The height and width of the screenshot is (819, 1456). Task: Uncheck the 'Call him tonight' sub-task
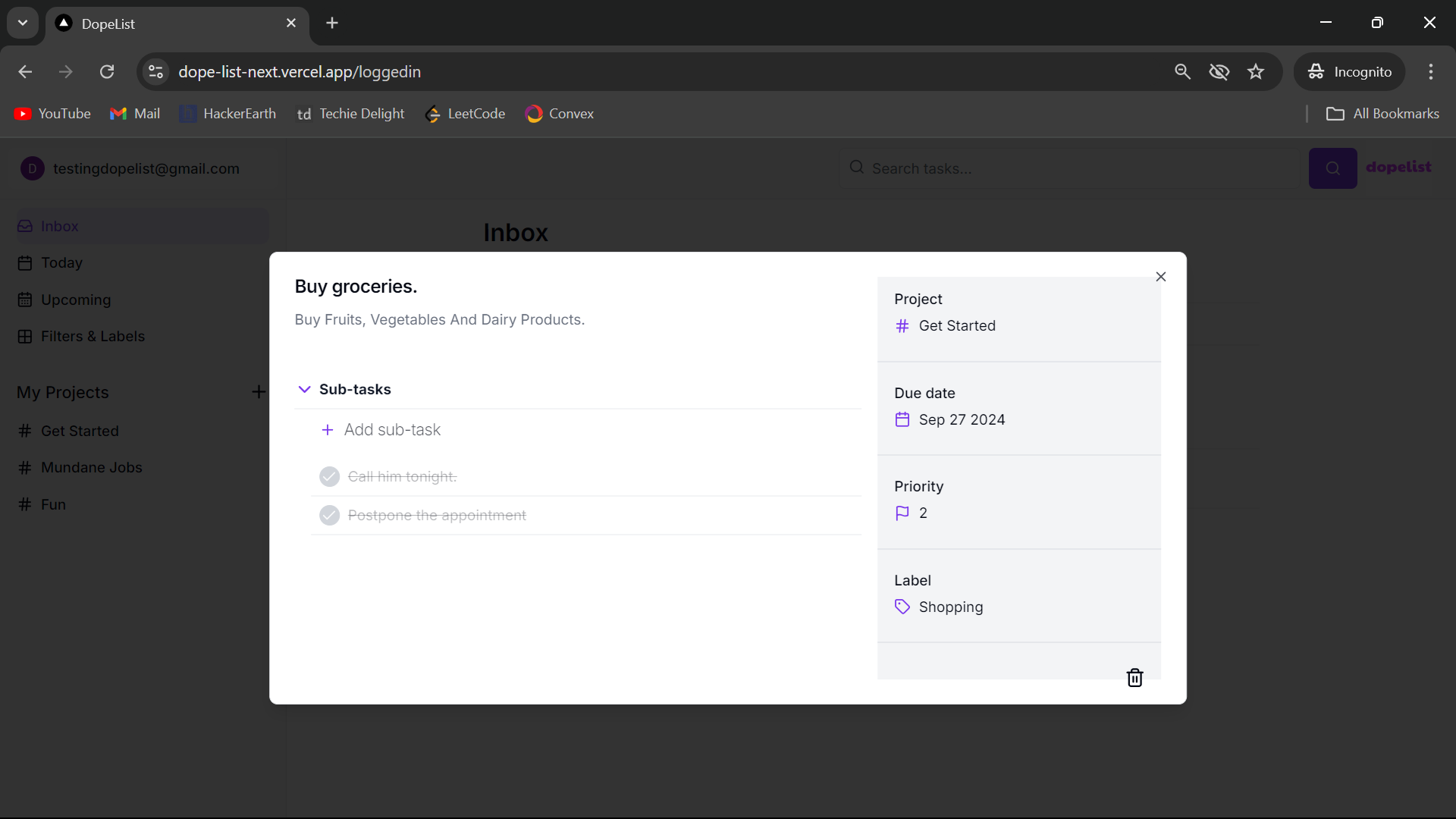(329, 476)
